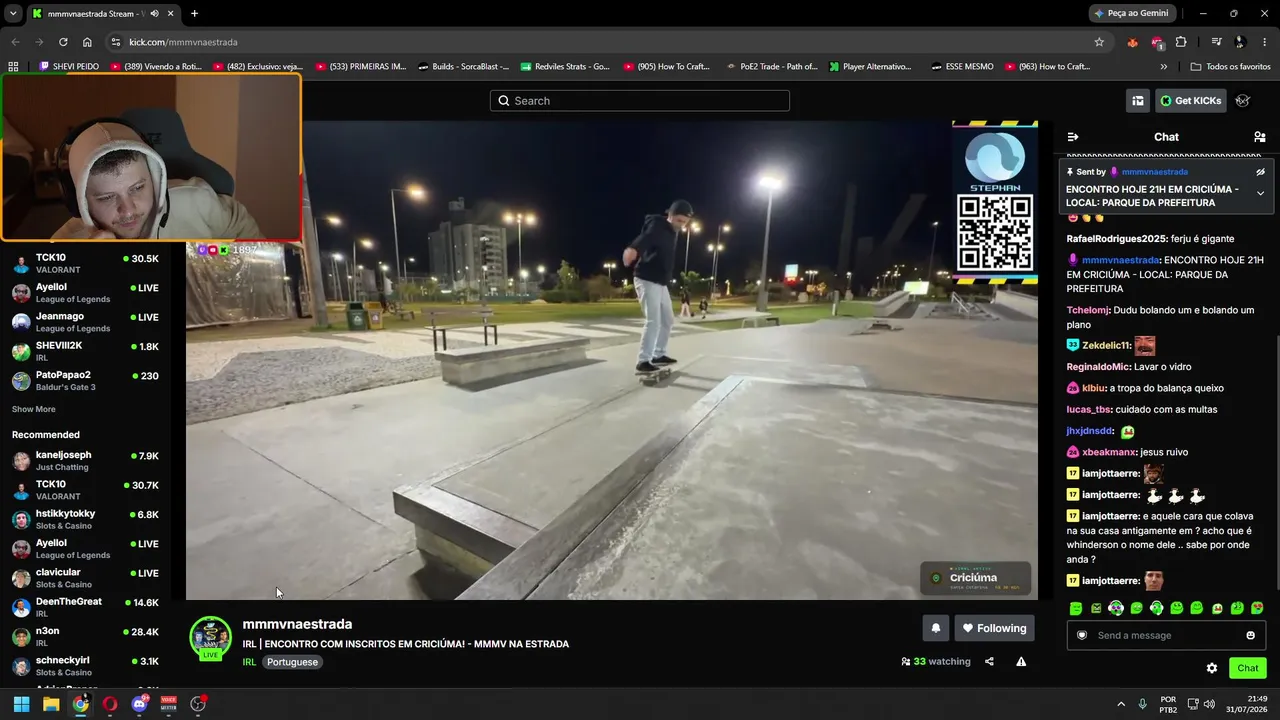Open the Todos os favoritos folder
Image resolution: width=1280 pixels, height=720 pixels.
pos(1231,67)
